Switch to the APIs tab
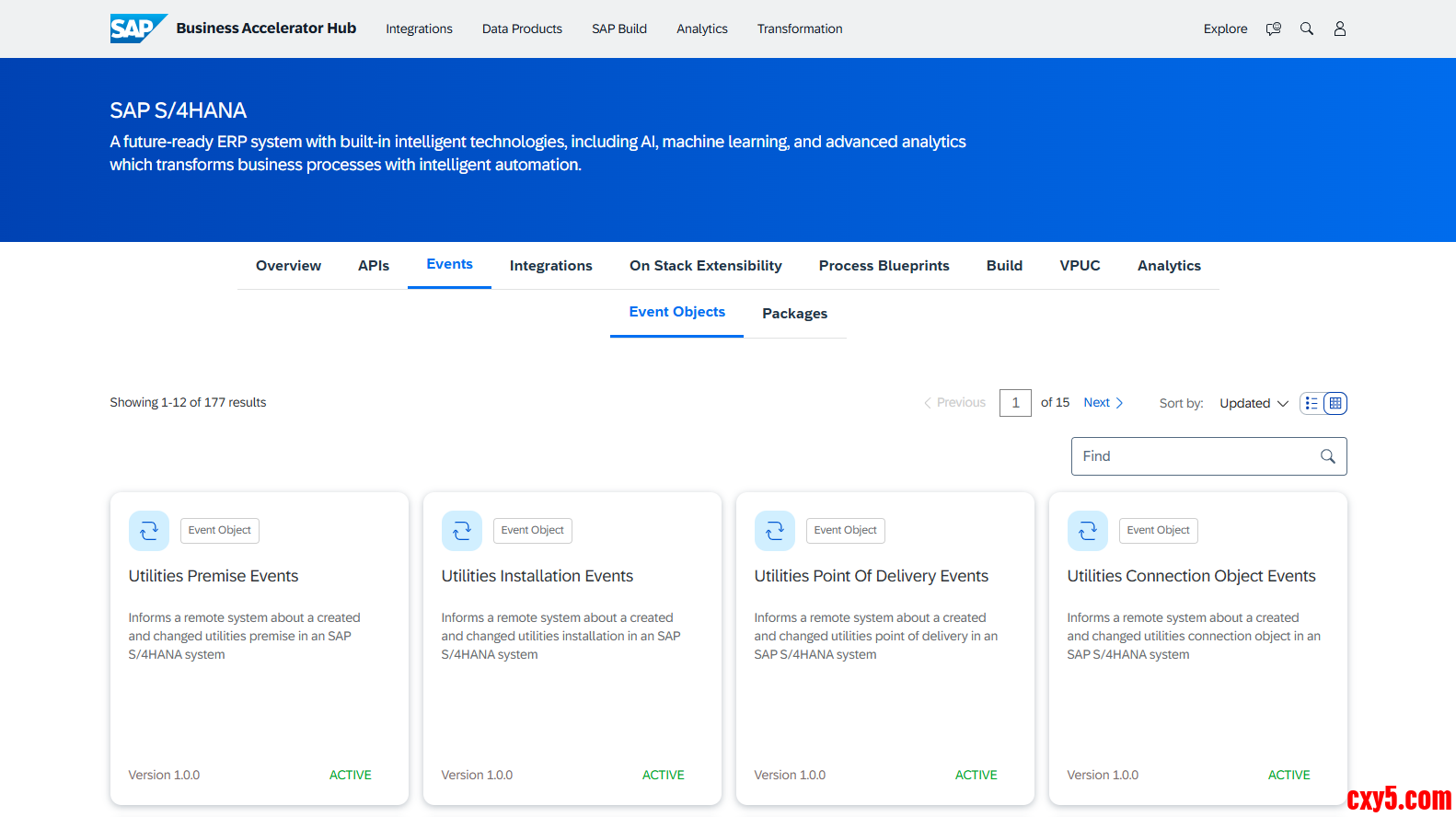Image resolution: width=1456 pixels, height=817 pixels. coord(373,266)
